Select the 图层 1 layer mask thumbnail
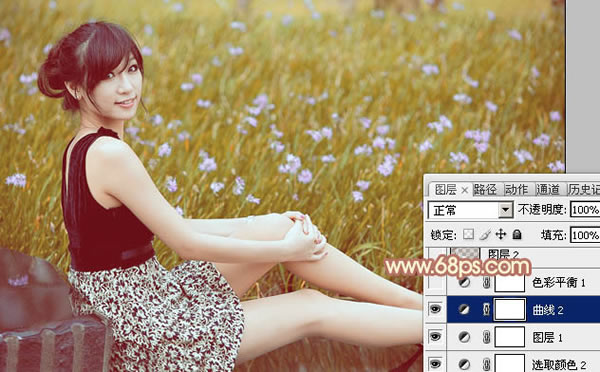Viewport: 600px width, 372px height. 510,337
